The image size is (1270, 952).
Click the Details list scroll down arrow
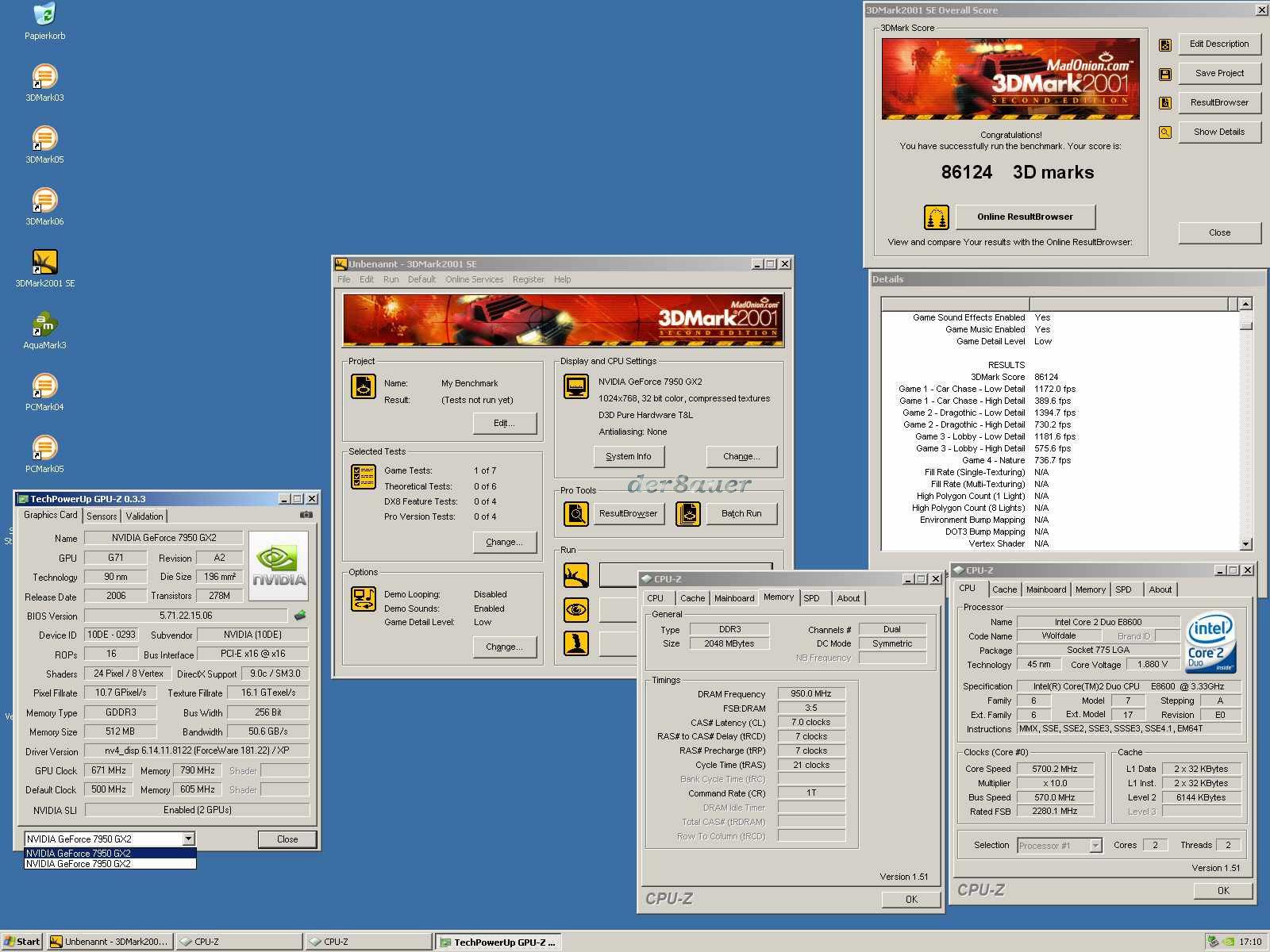tap(1245, 544)
